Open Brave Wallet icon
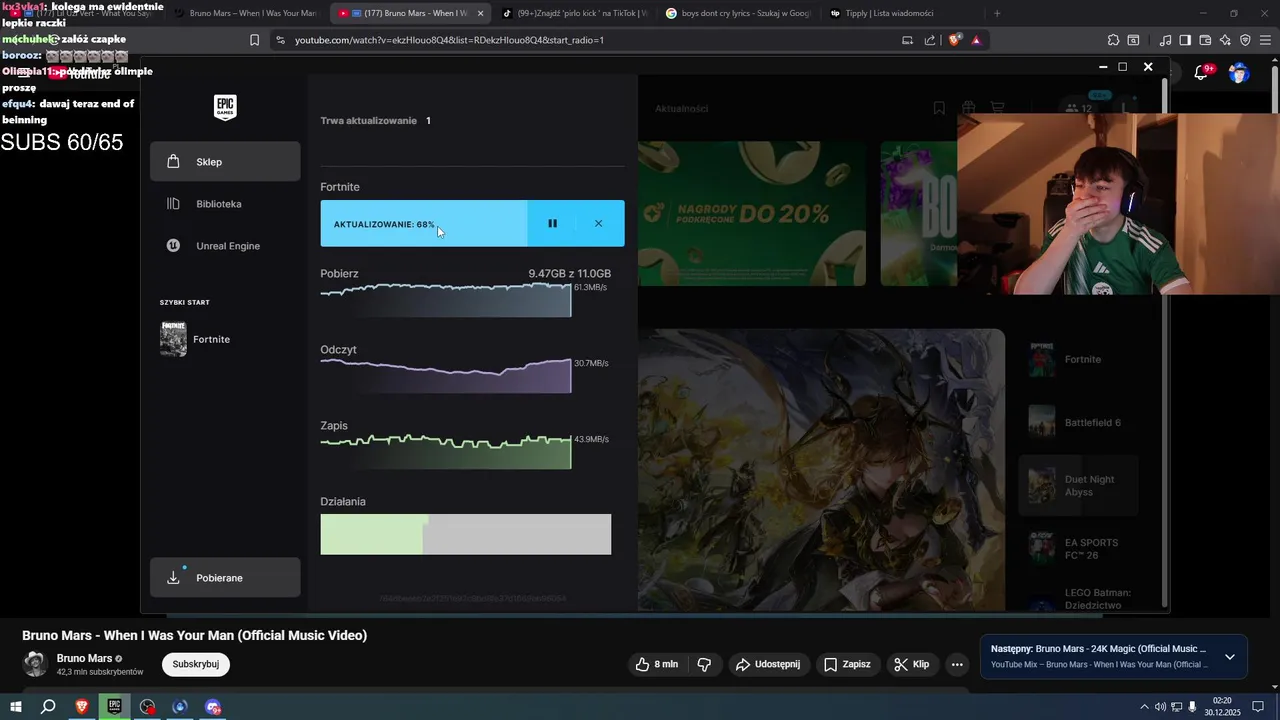 1205,40
